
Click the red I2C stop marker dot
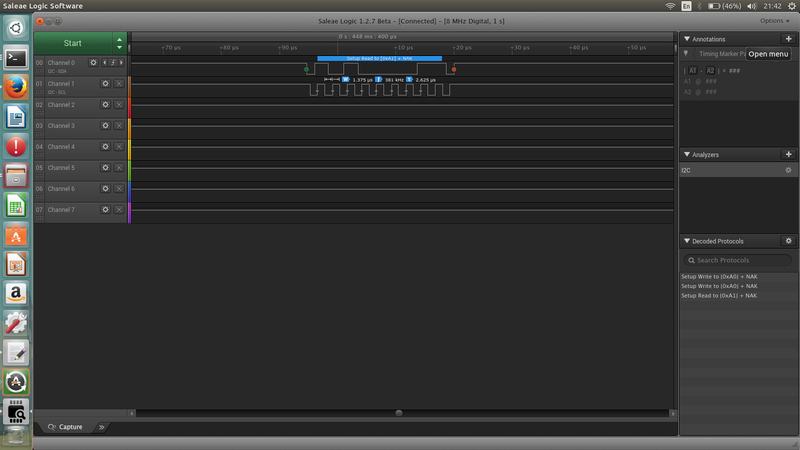[x=454, y=69]
